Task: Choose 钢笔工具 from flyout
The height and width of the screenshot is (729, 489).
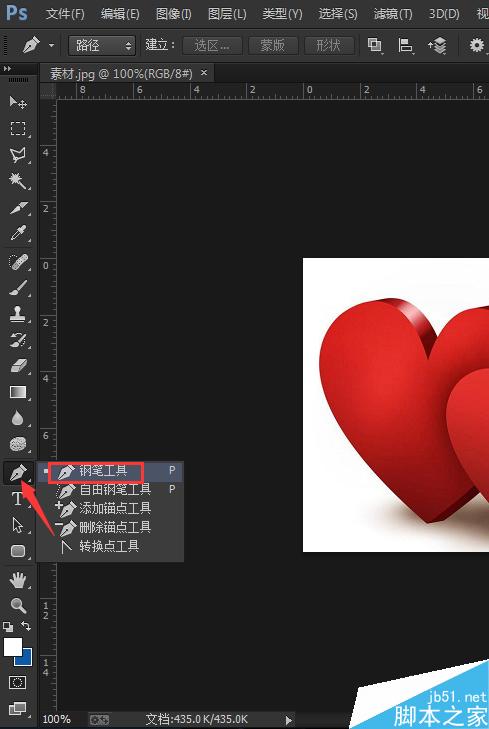Action: pyautogui.click(x=110, y=471)
